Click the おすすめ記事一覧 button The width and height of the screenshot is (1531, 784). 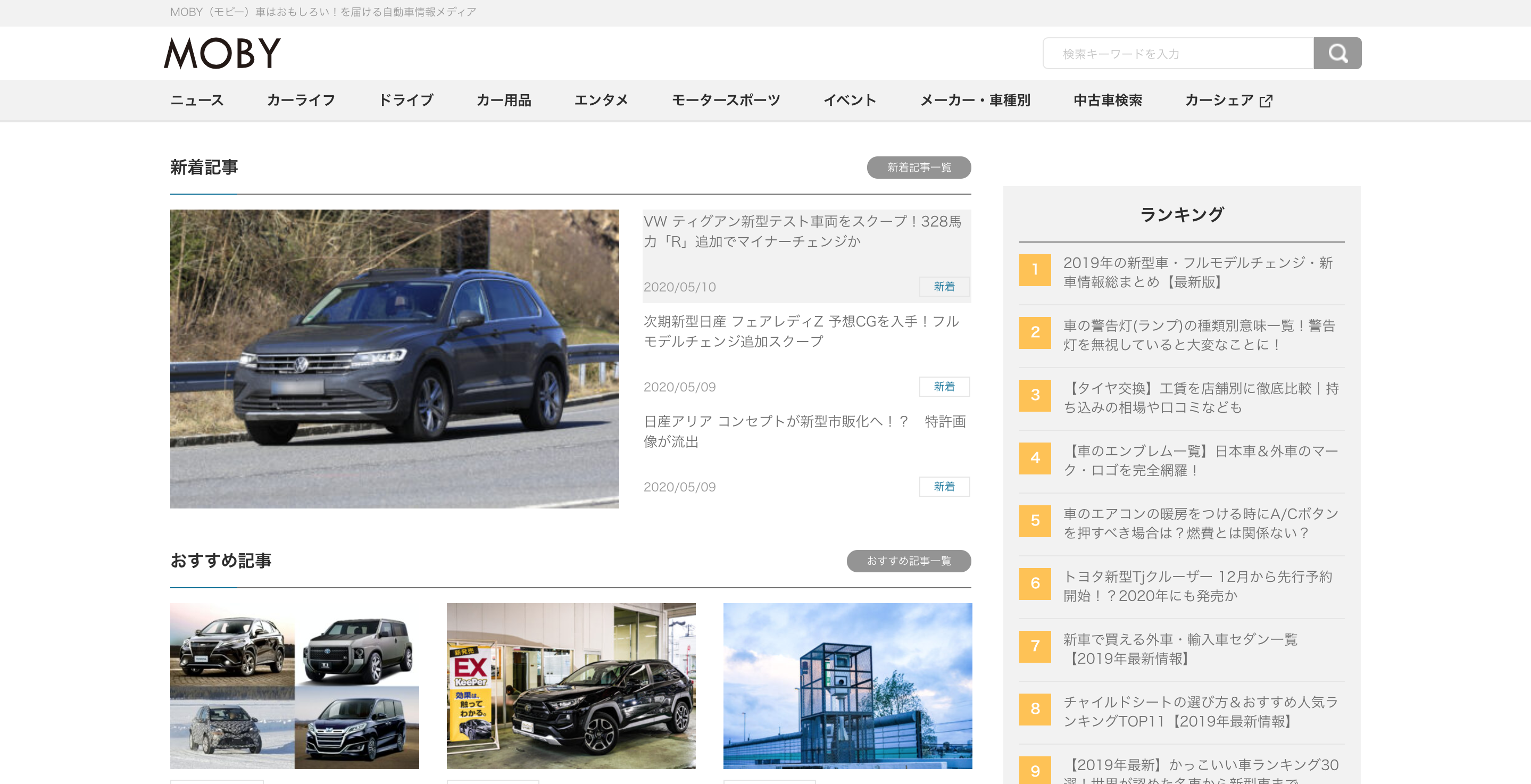pyautogui.click(x=909, y=561)
